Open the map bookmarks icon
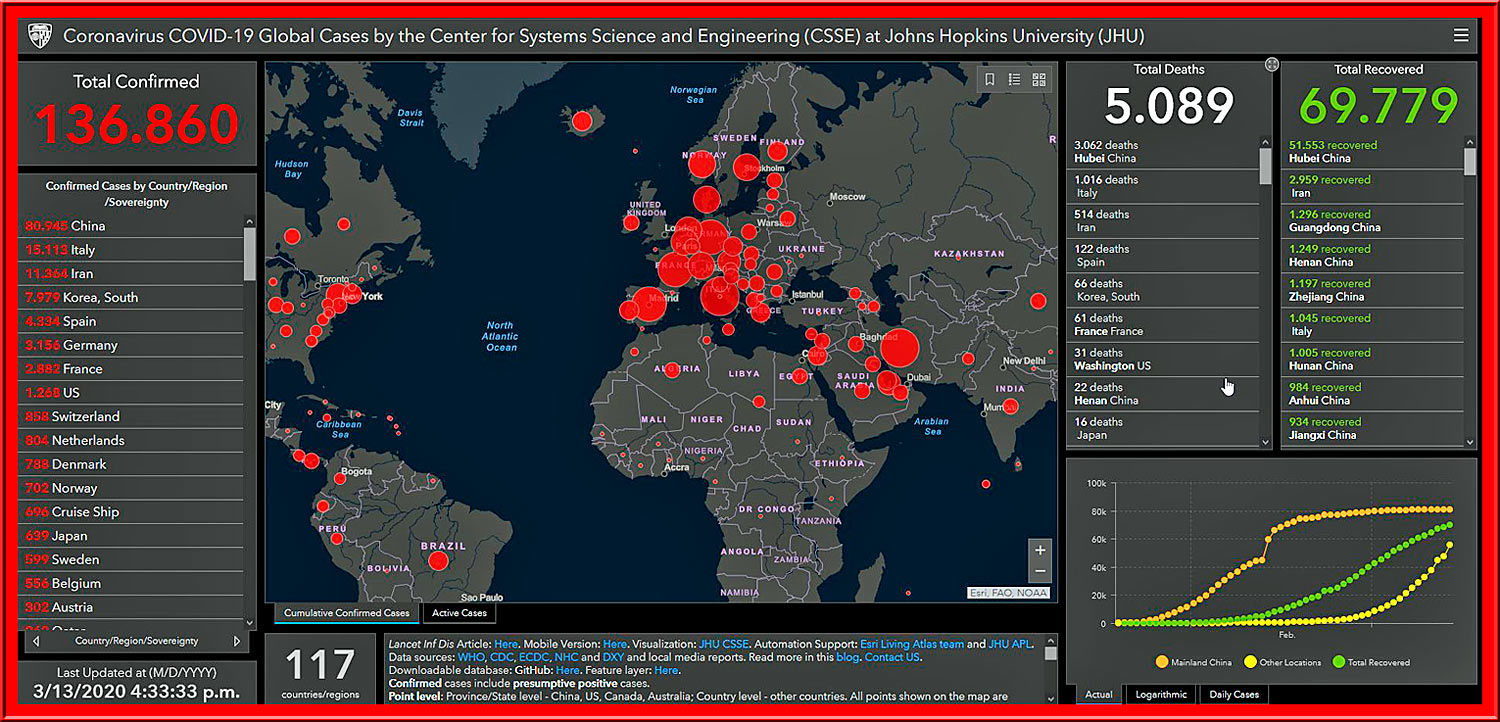The width and height of the screenshot is (1500, 722). 989,79
